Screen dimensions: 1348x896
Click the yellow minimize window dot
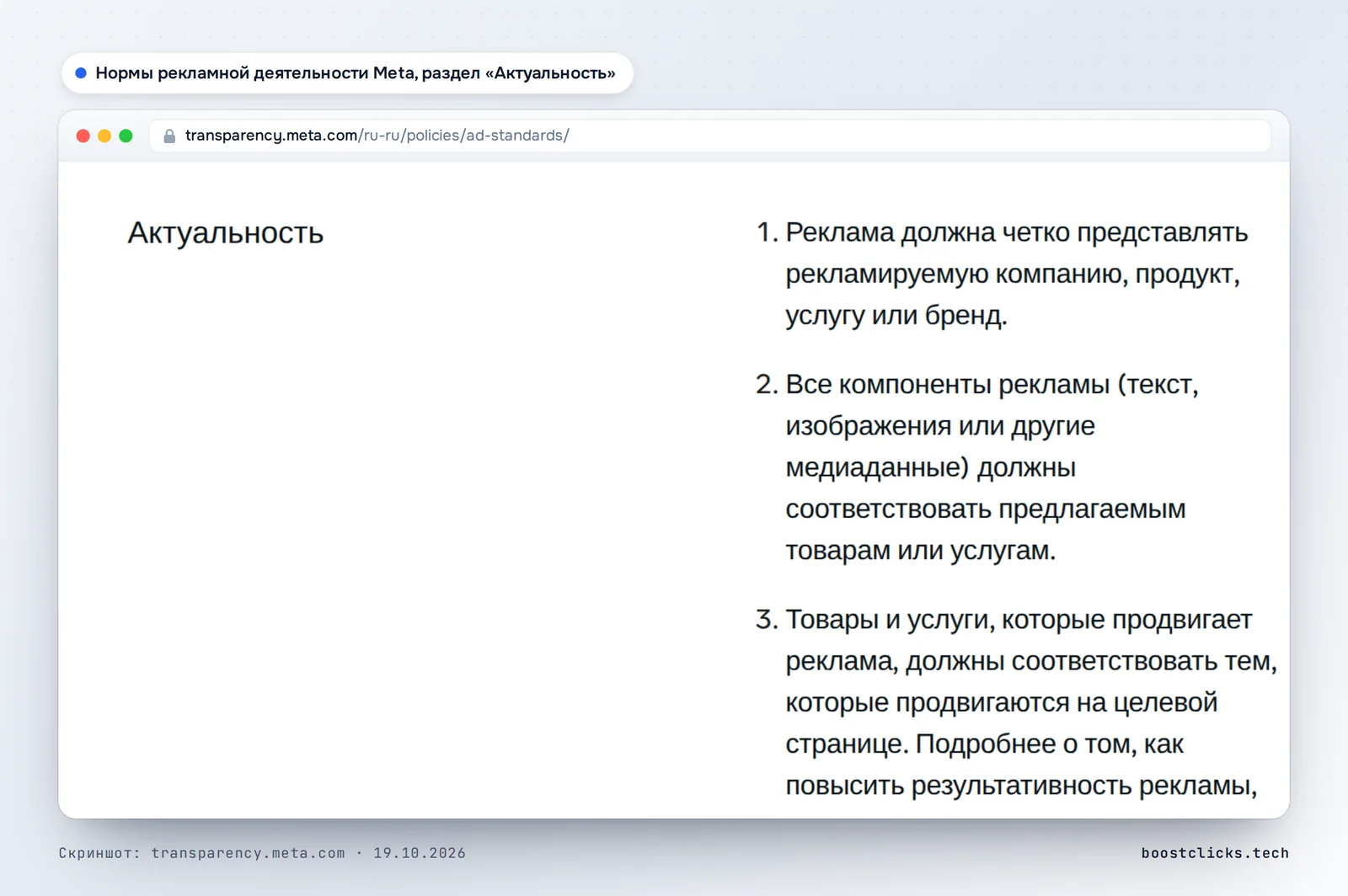tap(104, 136)
